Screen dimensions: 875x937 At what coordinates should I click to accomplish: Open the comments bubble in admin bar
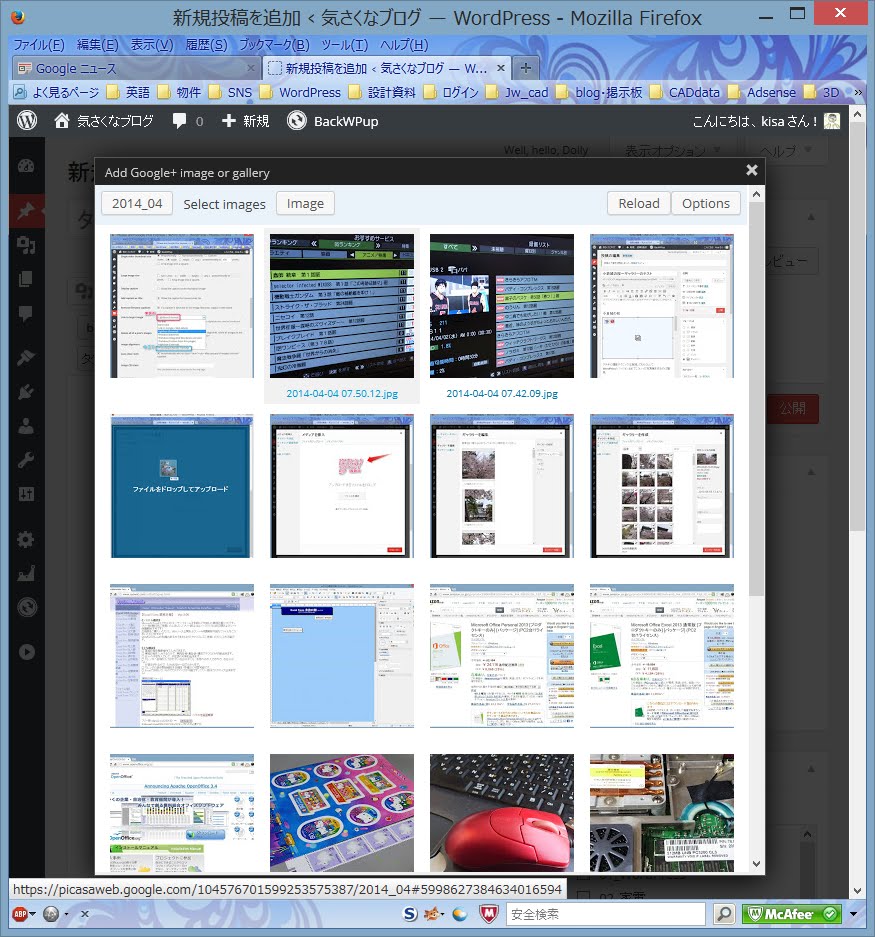(179, 121)
